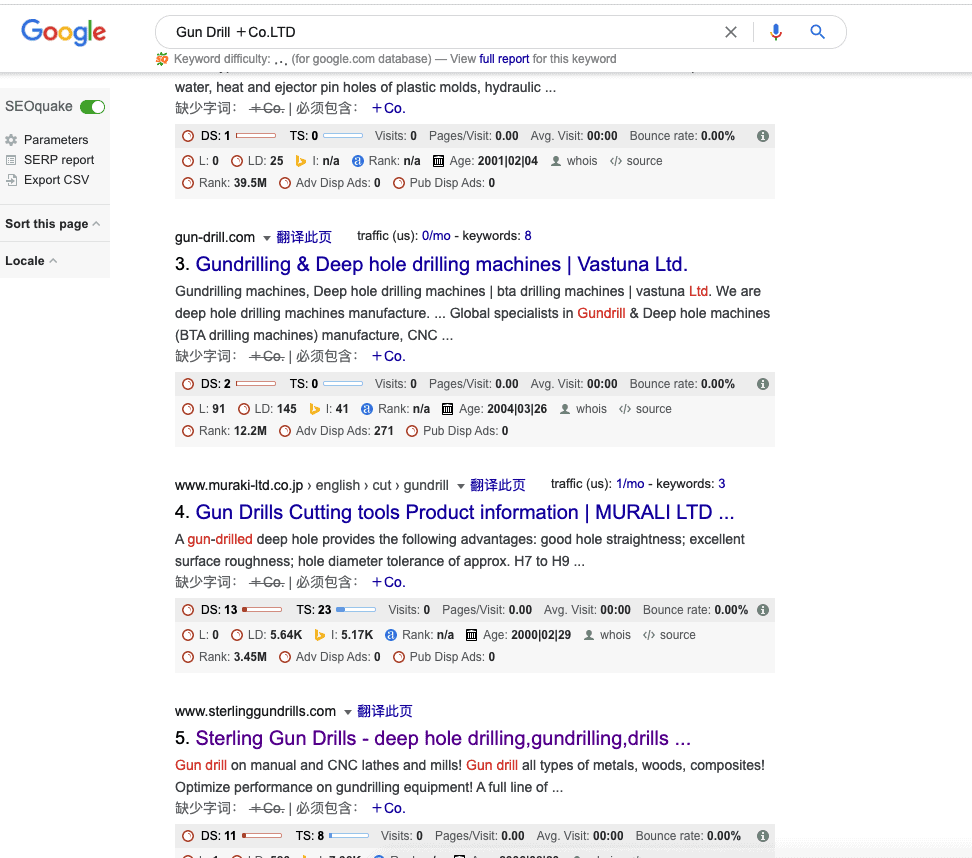Click the TS: 23 blue progress bar
The width and height of the screenshot is (972, 858).
(x=356, y=610)
